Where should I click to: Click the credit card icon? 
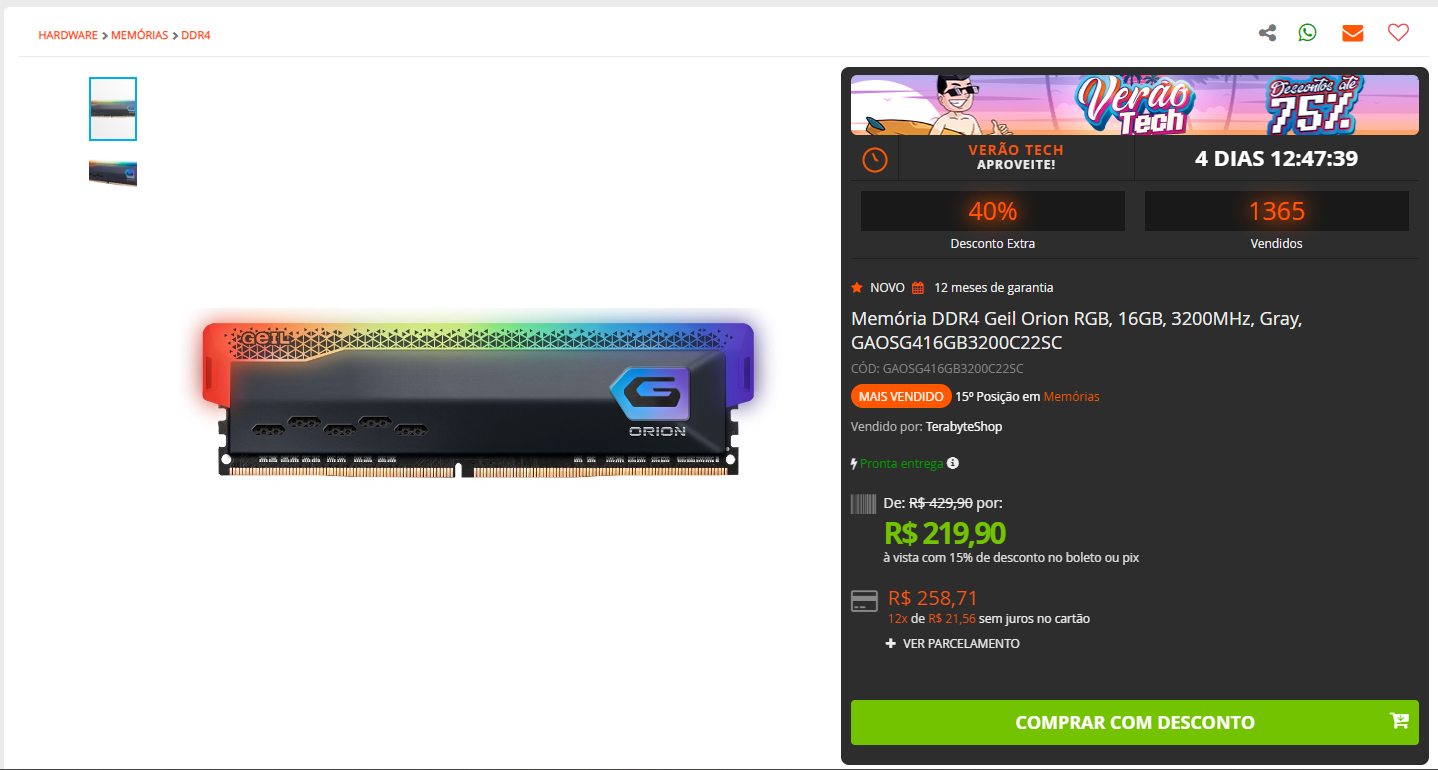[864, 601]
